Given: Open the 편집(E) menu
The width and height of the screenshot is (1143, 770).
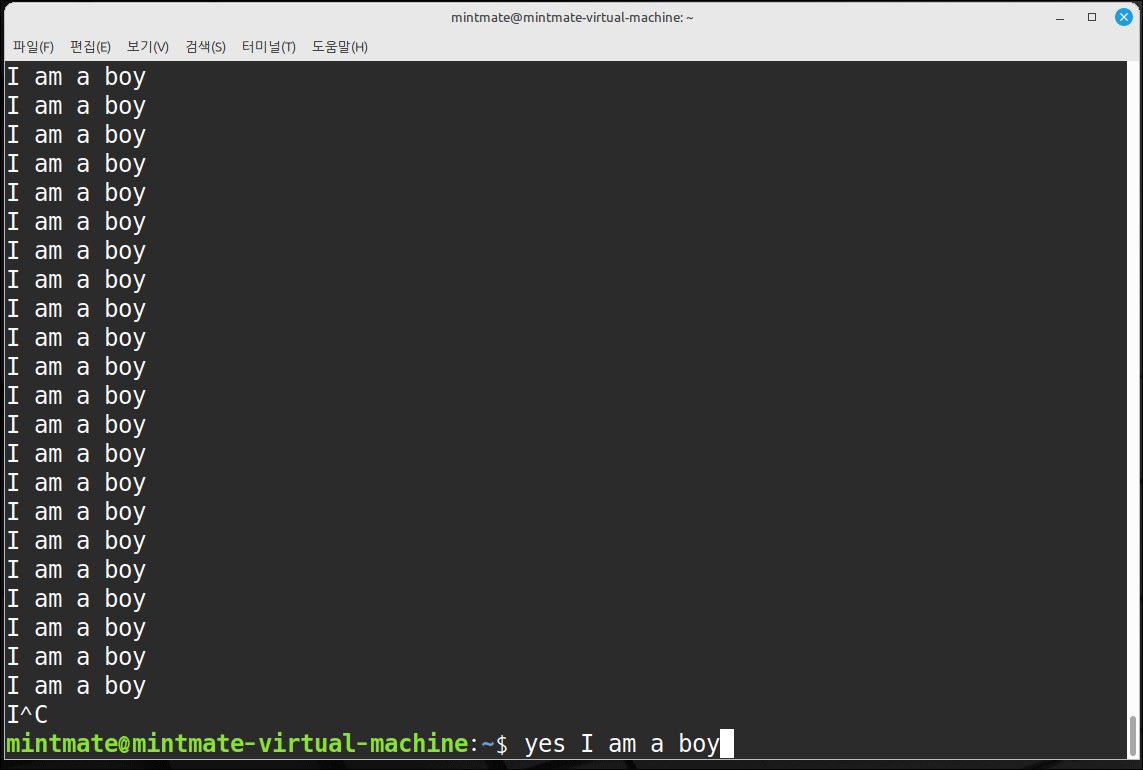Looking at the screenshot, I should 90,47.
